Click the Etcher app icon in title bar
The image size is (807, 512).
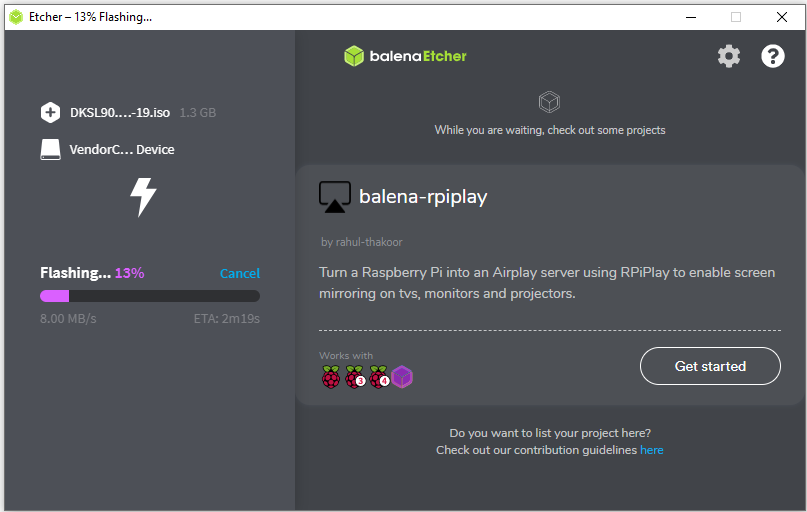[x=16, y=17]
